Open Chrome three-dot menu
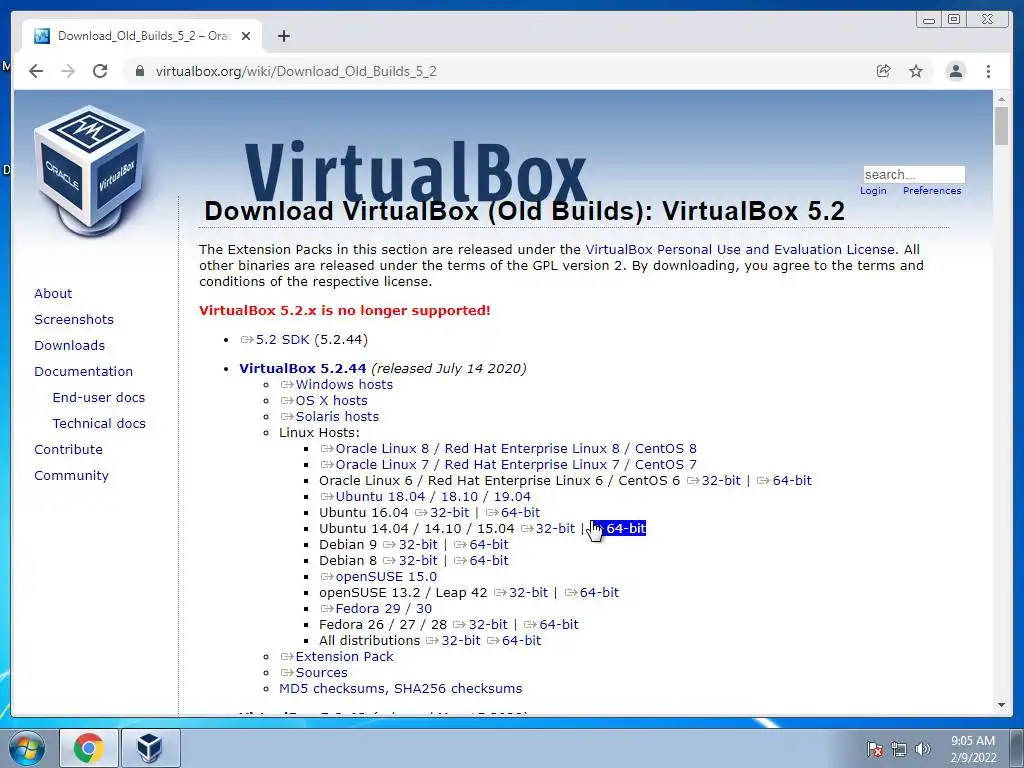This screenshot has width=1024, height=768. point(988,71)
